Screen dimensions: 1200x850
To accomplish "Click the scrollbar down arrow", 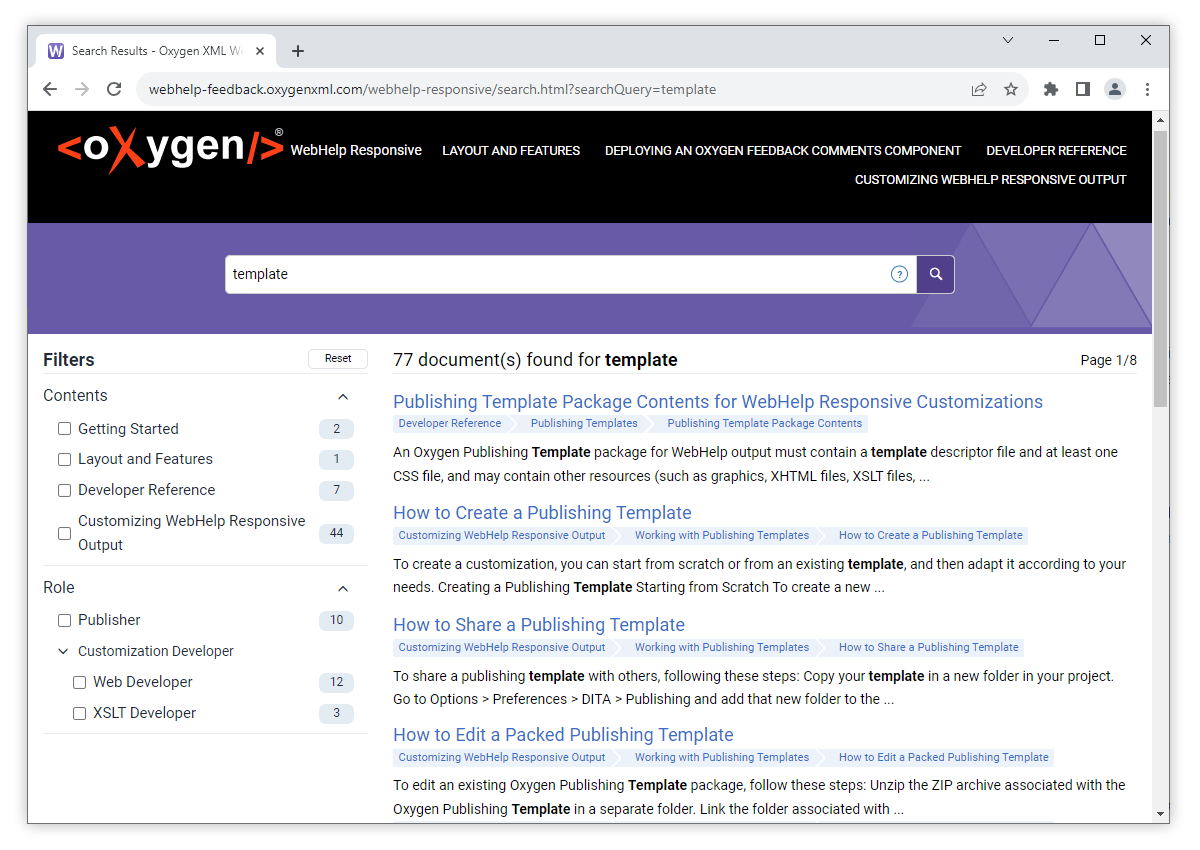I will pos(1160,814).
